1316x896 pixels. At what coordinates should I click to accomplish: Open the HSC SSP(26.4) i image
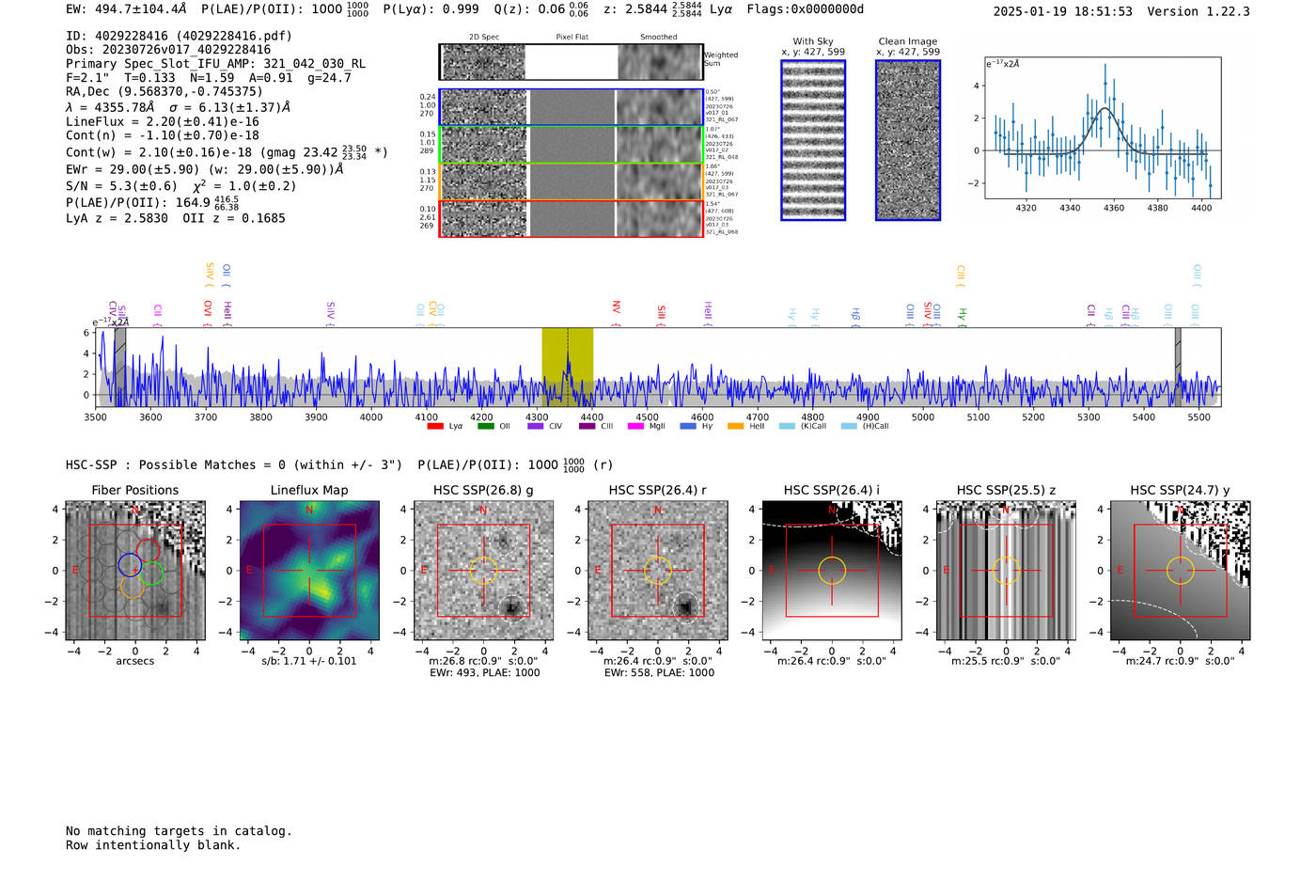pos(832,571)
